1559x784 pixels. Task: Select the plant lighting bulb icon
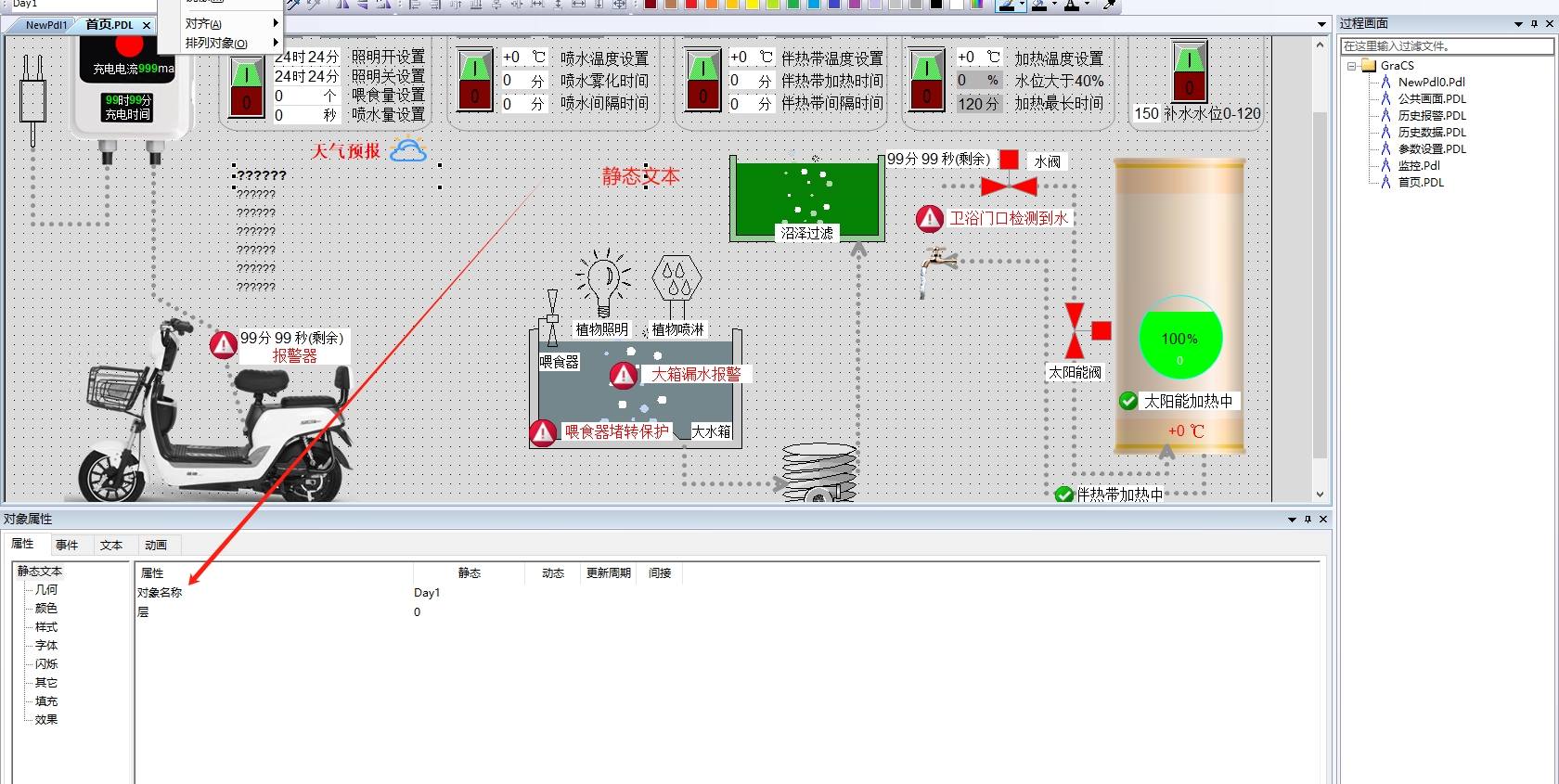click(x=603, y=281)
